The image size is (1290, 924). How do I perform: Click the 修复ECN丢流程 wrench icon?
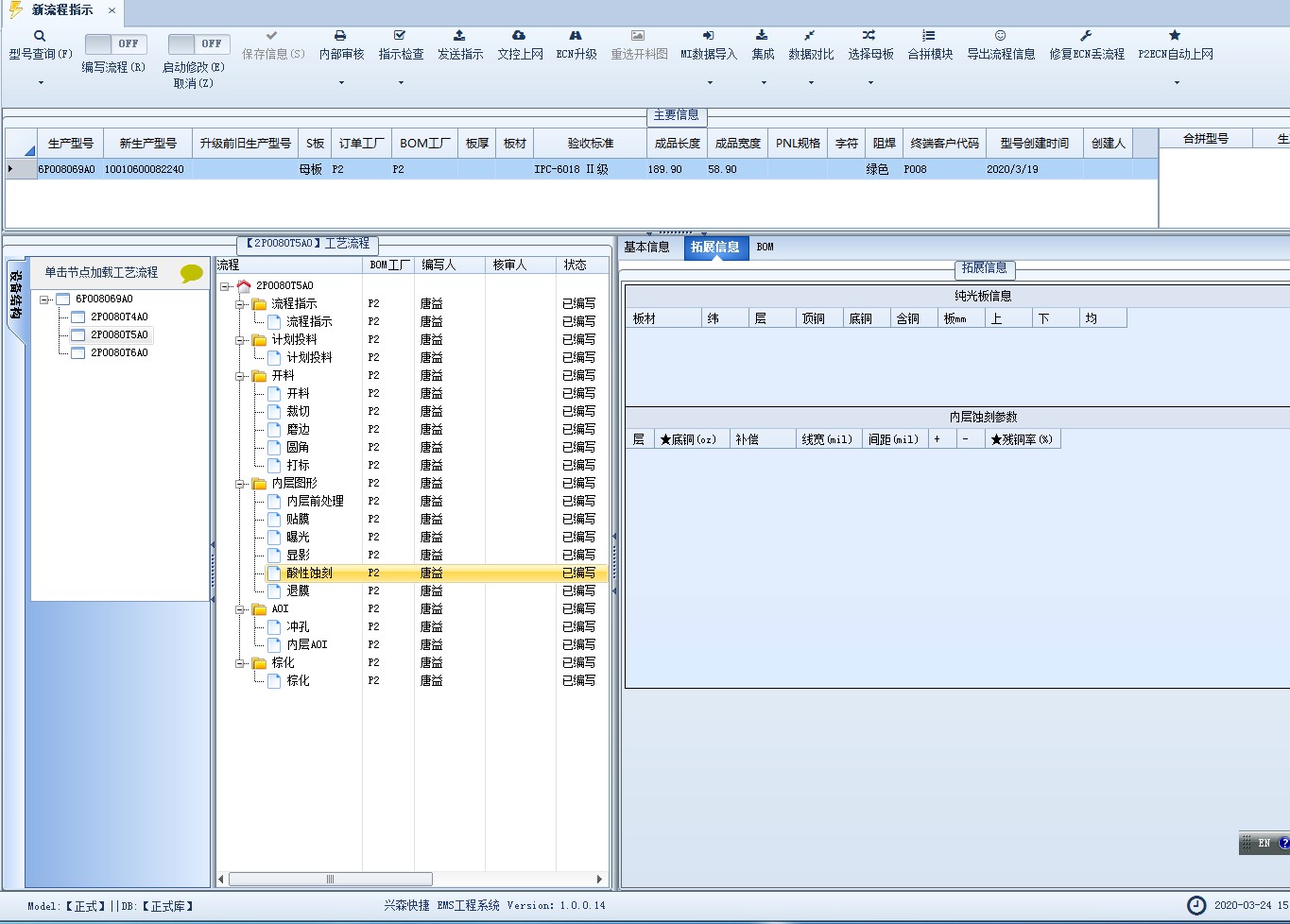pyautogui.click(x=1087, y=36)
